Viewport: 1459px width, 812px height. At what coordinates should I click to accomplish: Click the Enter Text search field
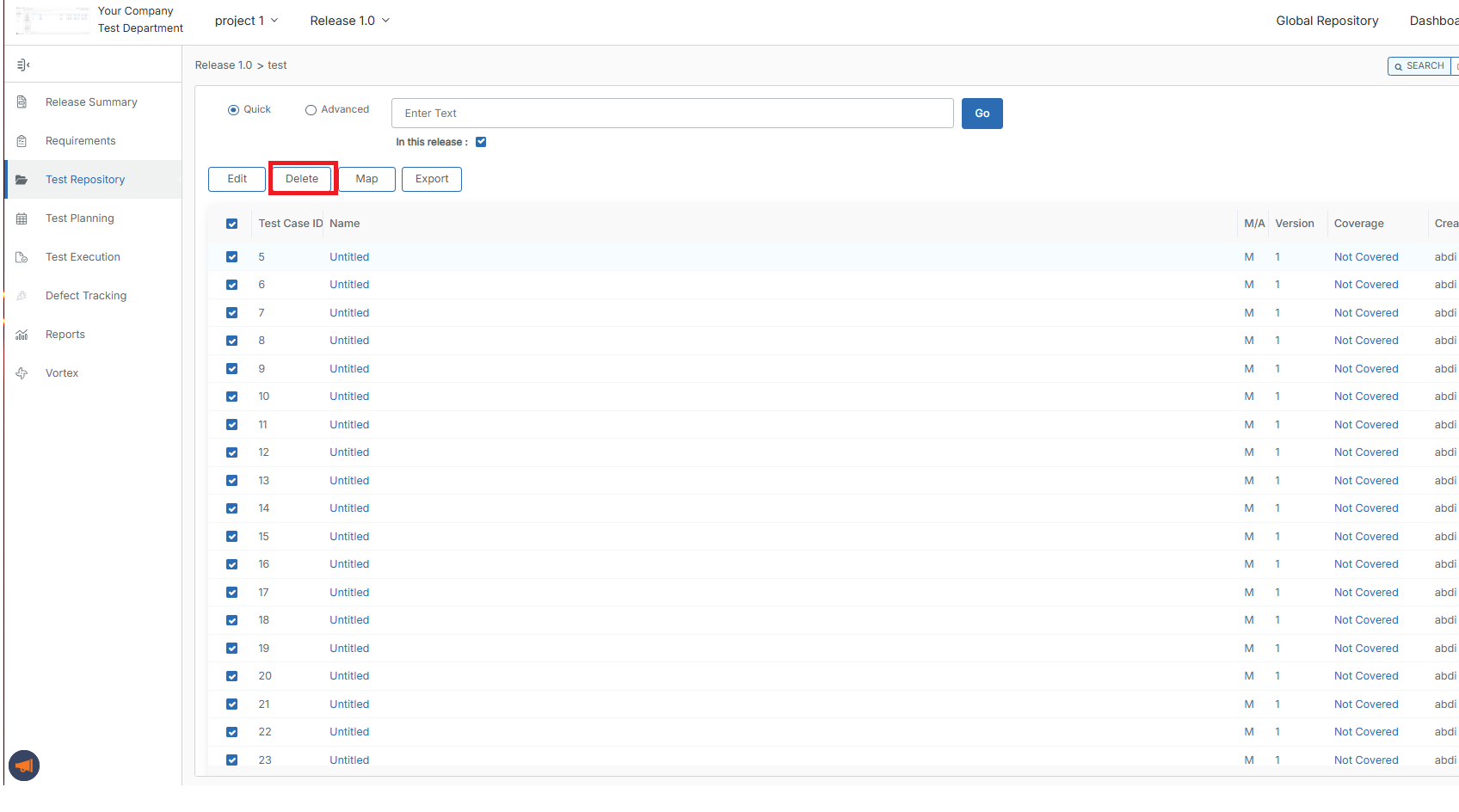pos(672,114)
